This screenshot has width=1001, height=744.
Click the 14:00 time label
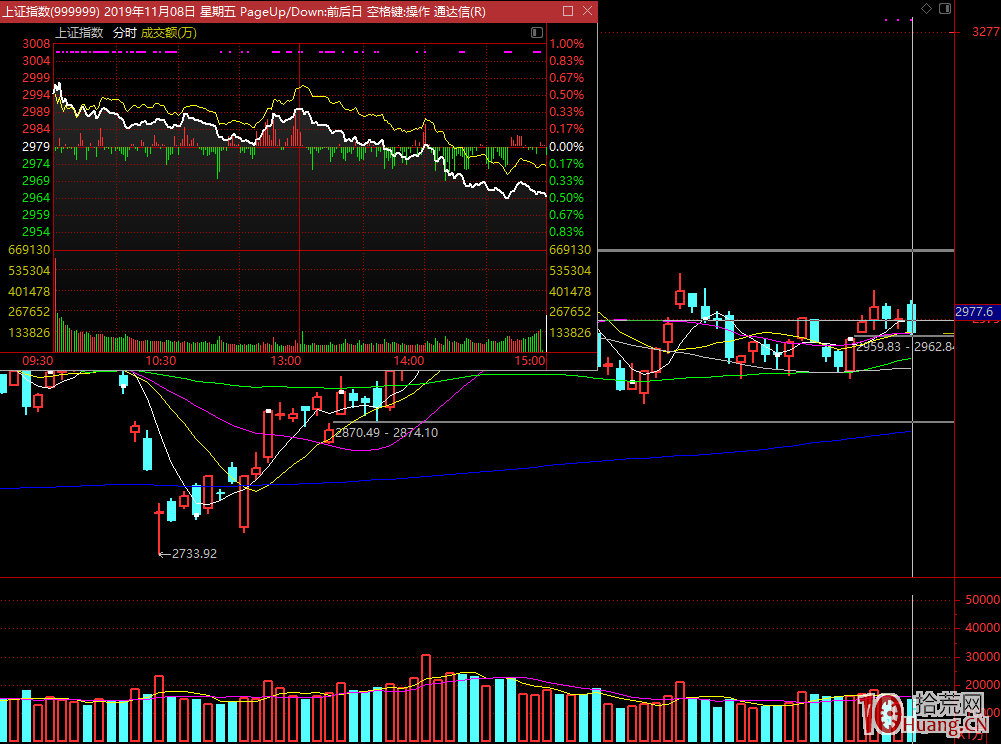coord(409,361)
